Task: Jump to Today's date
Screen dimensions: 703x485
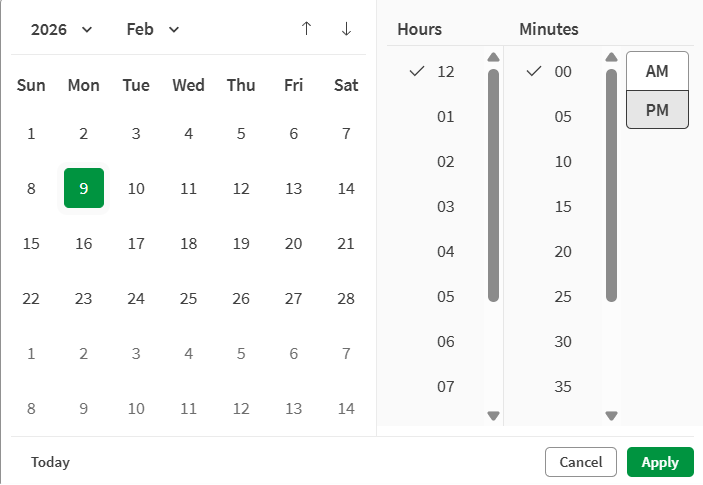Action: tap(51, 462)
